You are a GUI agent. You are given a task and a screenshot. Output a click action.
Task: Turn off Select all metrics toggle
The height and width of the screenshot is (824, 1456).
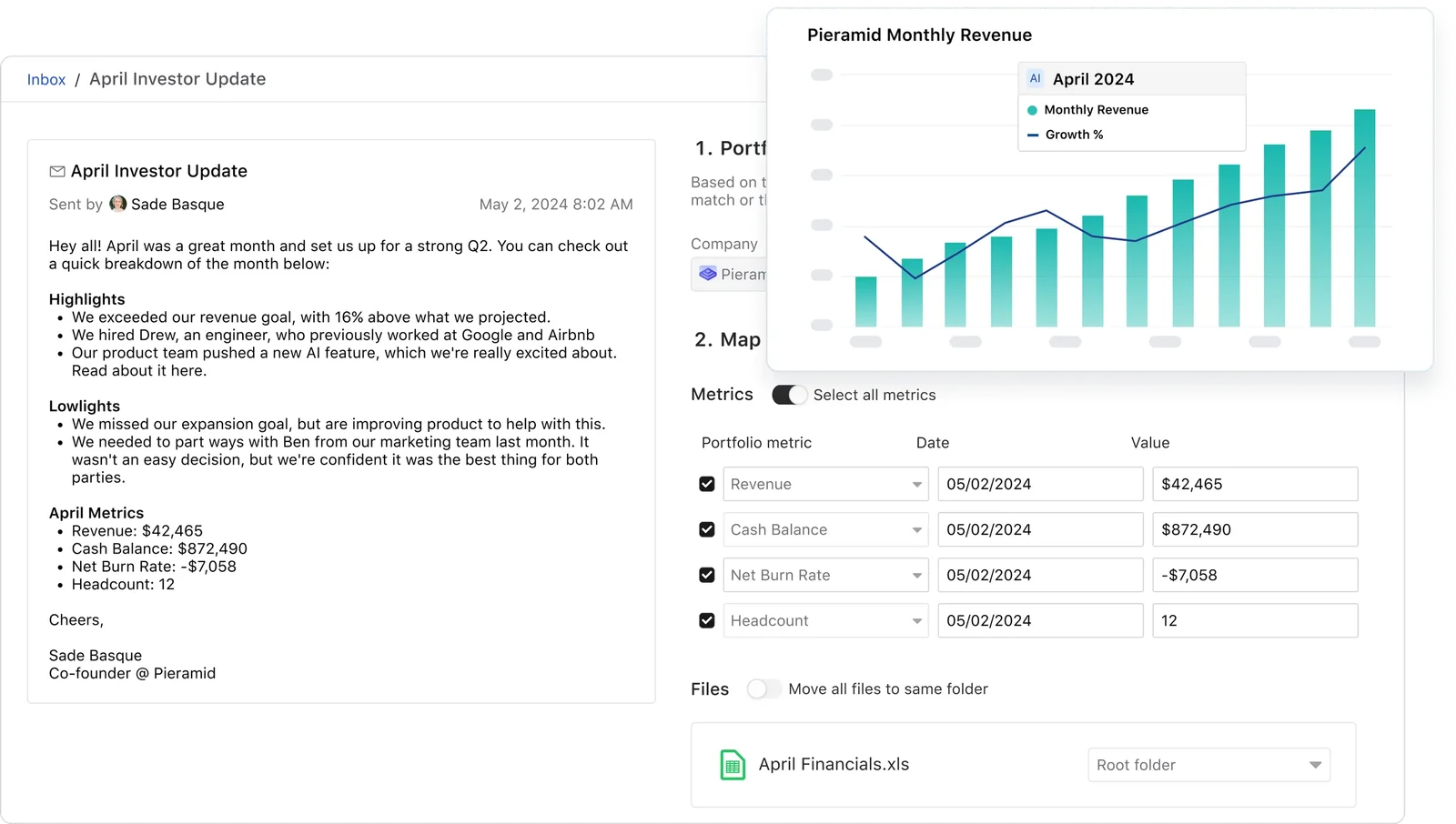789,395
